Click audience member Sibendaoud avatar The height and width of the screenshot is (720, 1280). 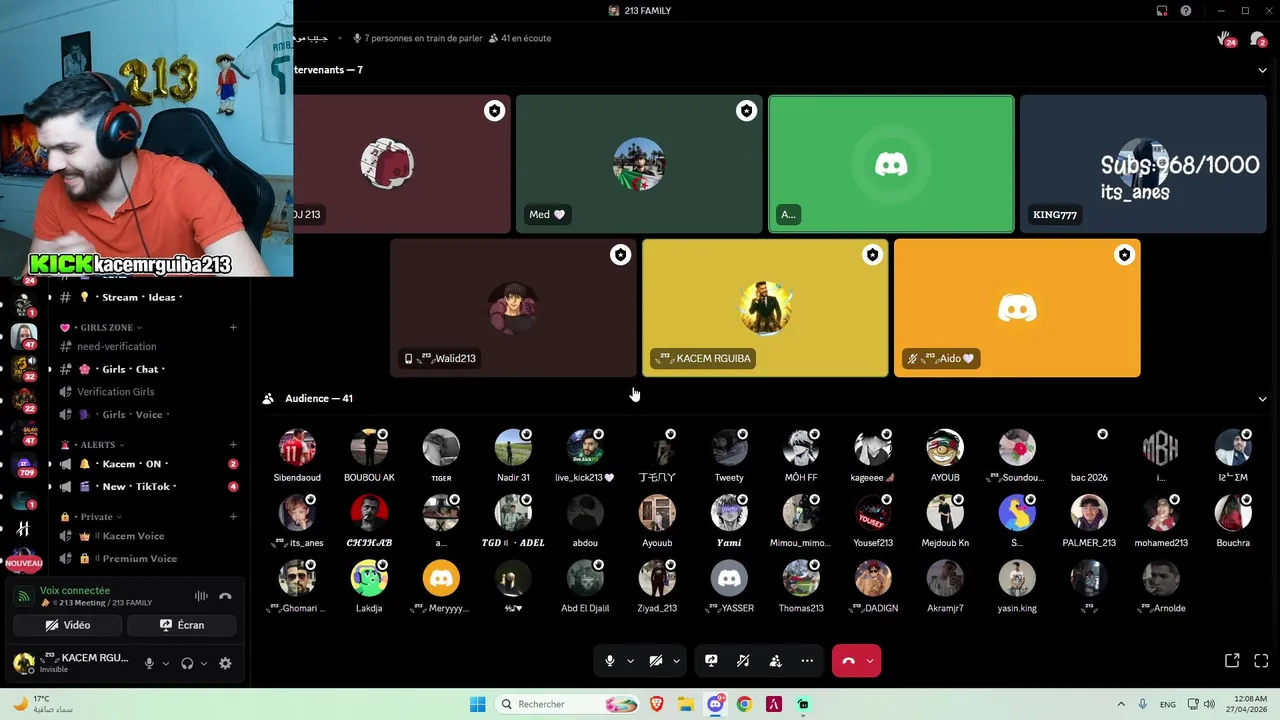click(x=297, y=448)
